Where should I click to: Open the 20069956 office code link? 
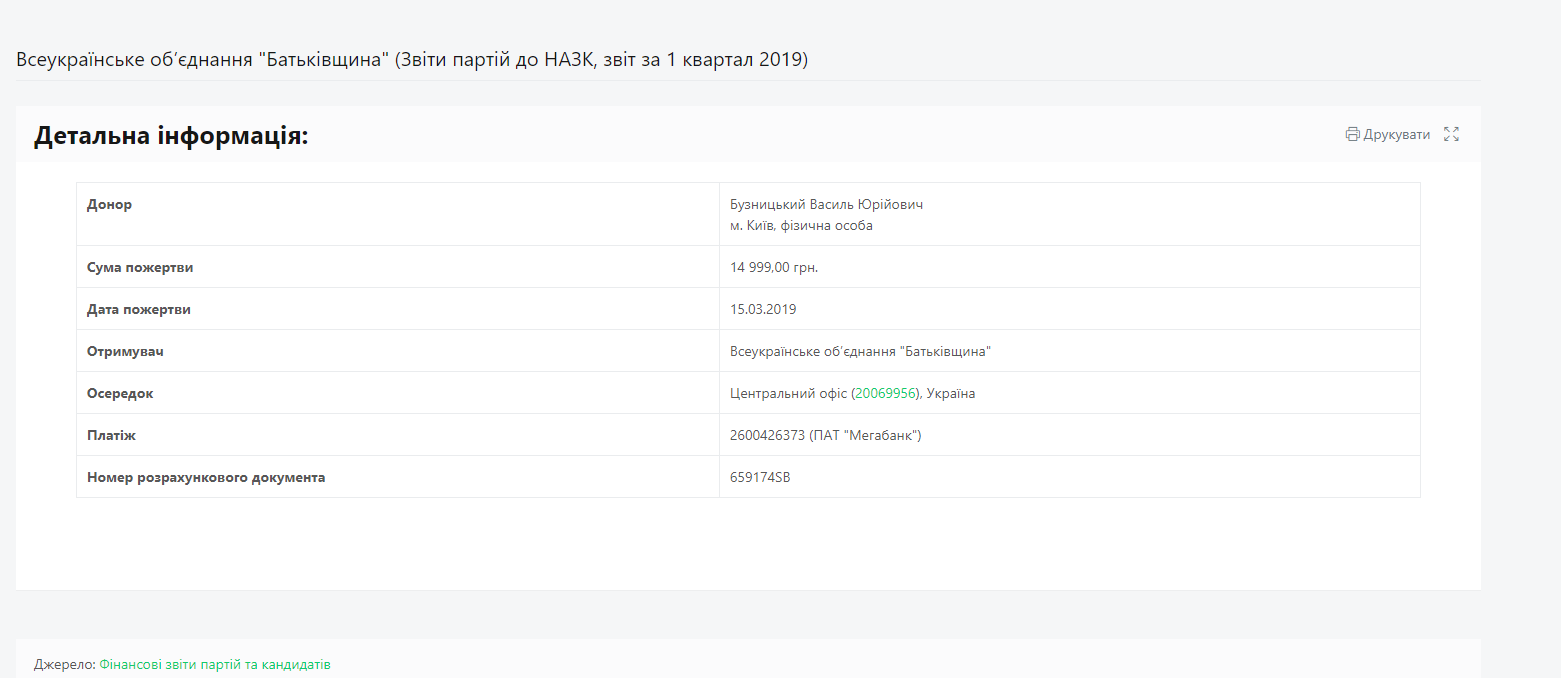point(886,394)
